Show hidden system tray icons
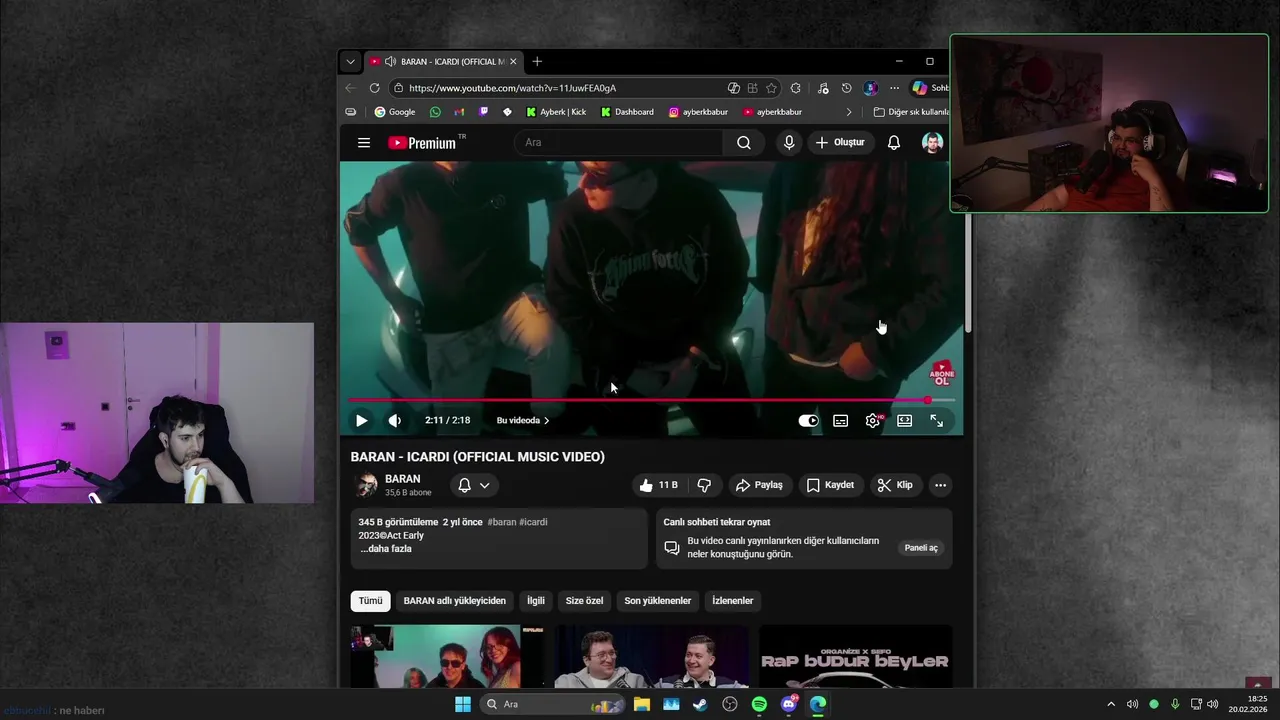The image size is (1280, 720). pyautogui.click(x=1110, y=704)
